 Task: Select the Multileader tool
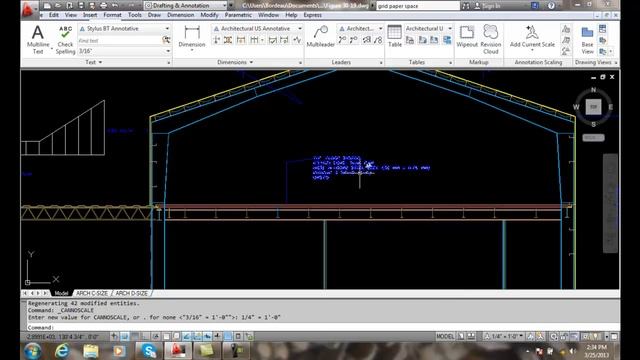click(x=320, y=37)
